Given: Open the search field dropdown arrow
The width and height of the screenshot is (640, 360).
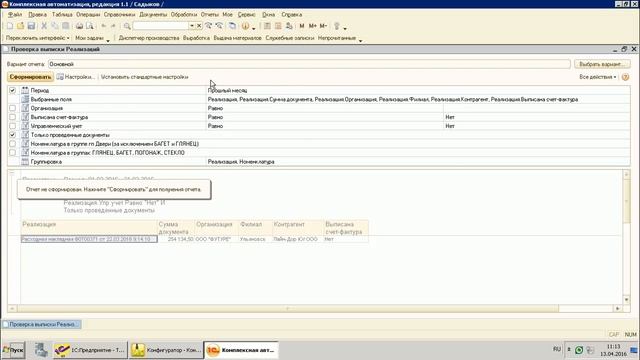Looking at the screenshot, I should pos(191,26).
